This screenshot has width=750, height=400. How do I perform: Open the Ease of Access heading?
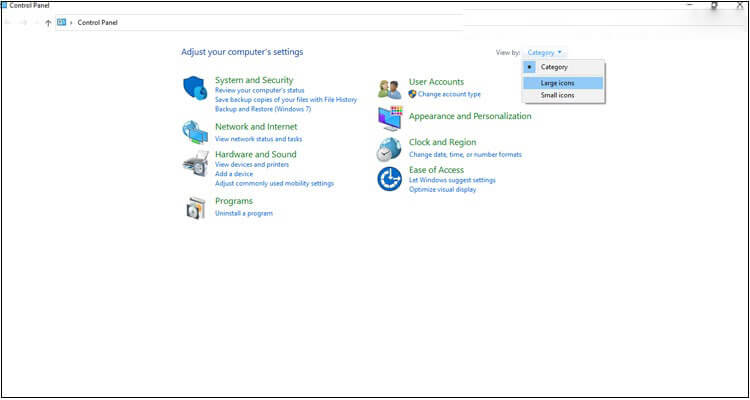coord(436,170)
